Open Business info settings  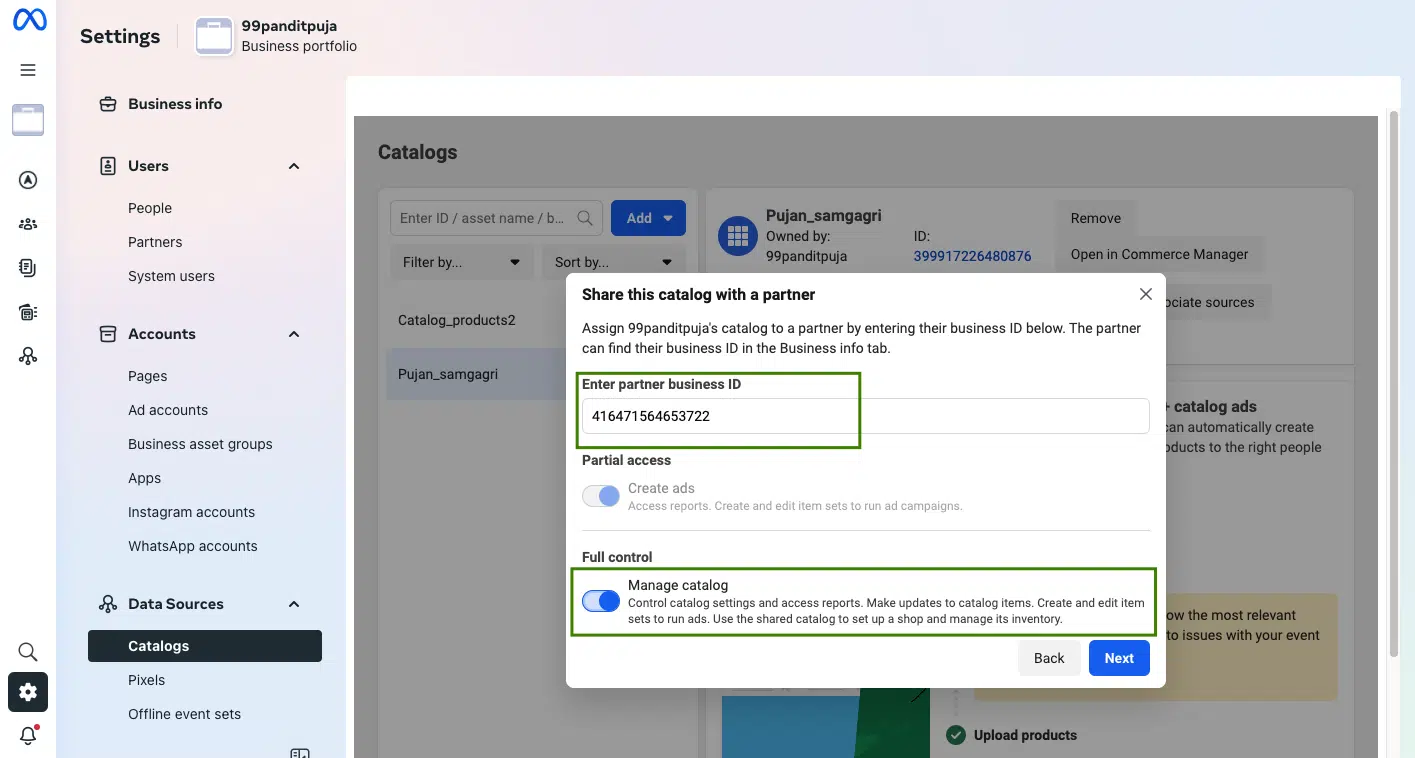click(x=175, y=104)
